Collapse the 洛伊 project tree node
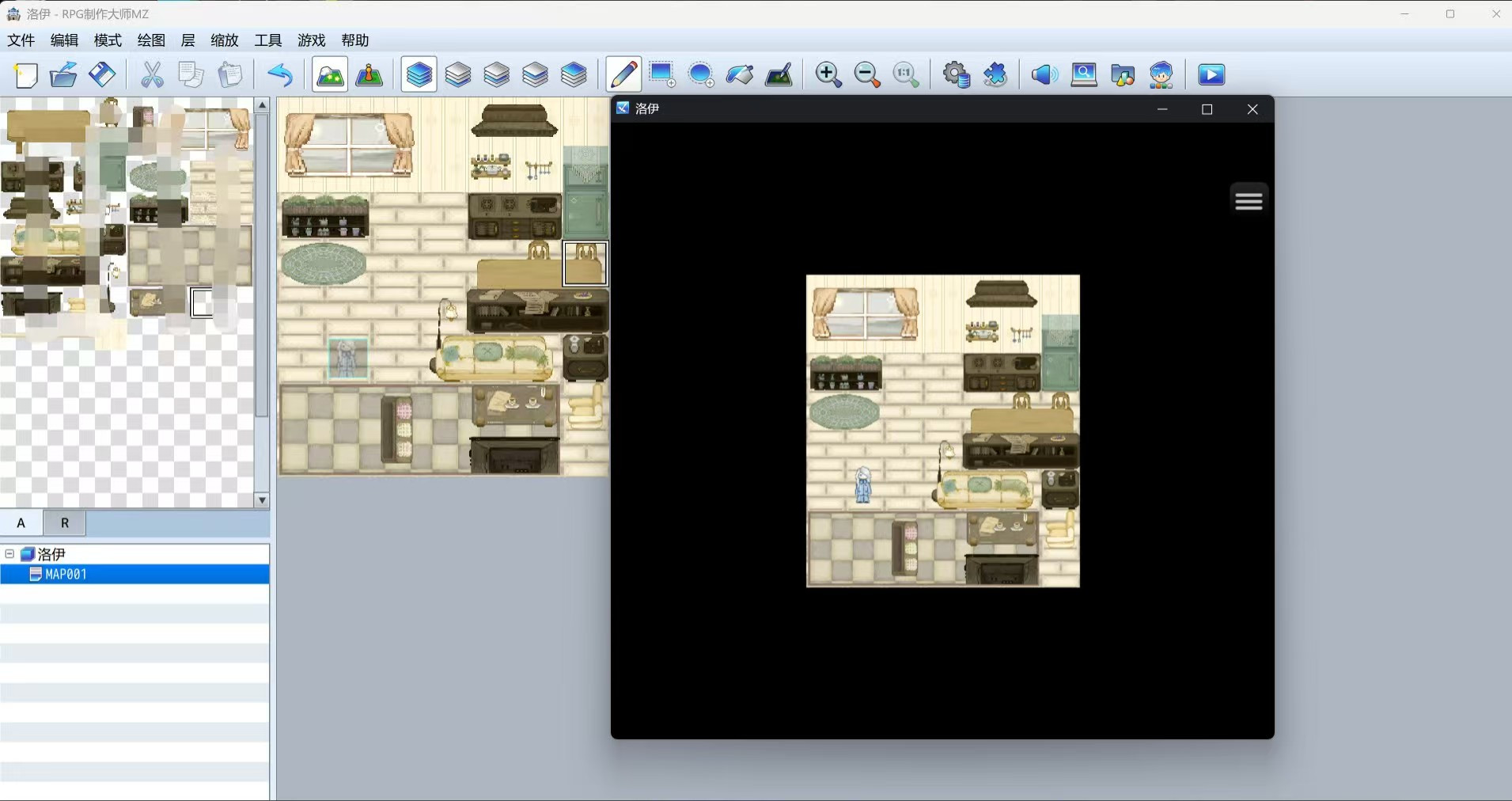This screenshot has width=1512, height=801. (x=9, y=554)
